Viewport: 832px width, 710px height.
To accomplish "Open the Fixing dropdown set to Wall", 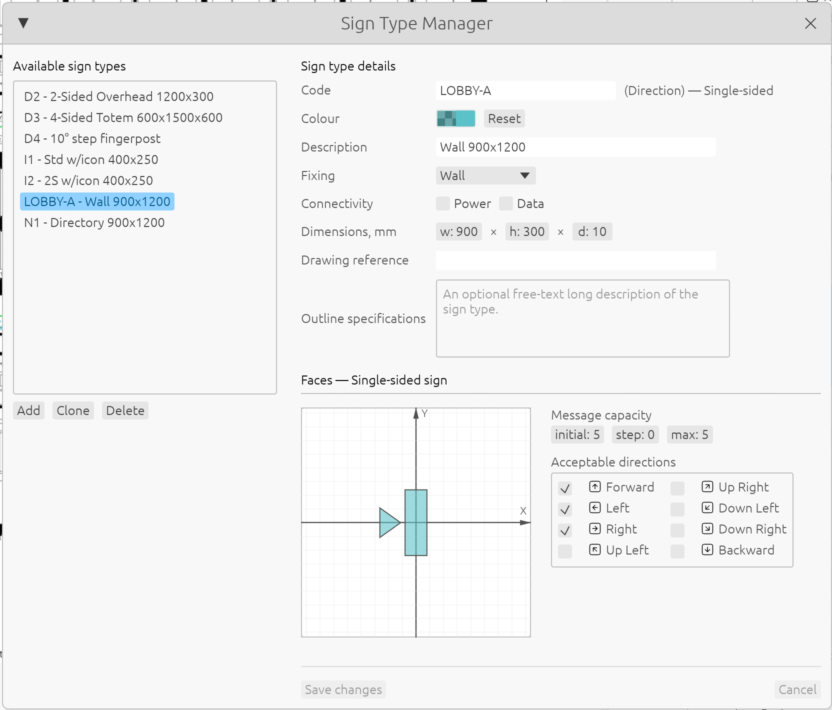I will tap(486, 176).
